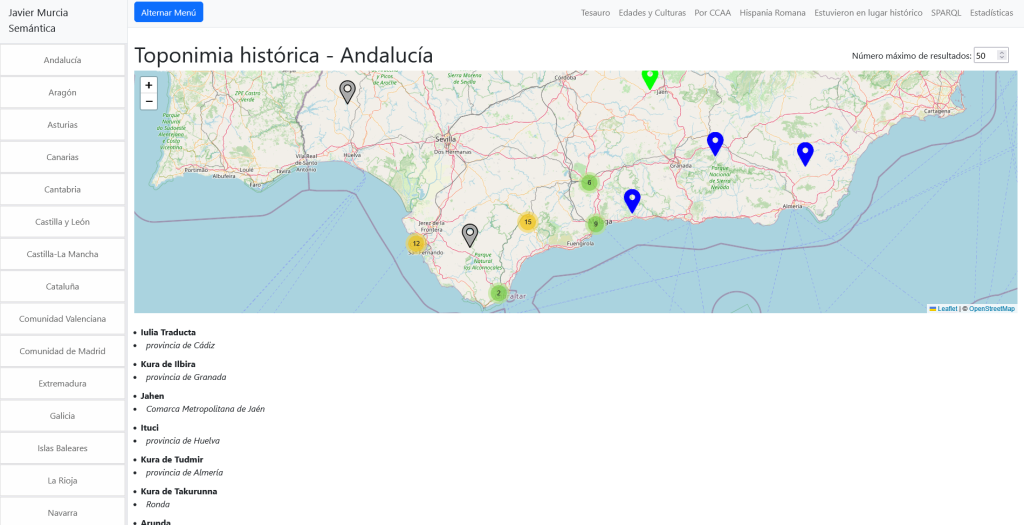Viewport: 1024px width, 525px height.
Task: Open the green cluster labeled 2
Action: click(498, 293)
